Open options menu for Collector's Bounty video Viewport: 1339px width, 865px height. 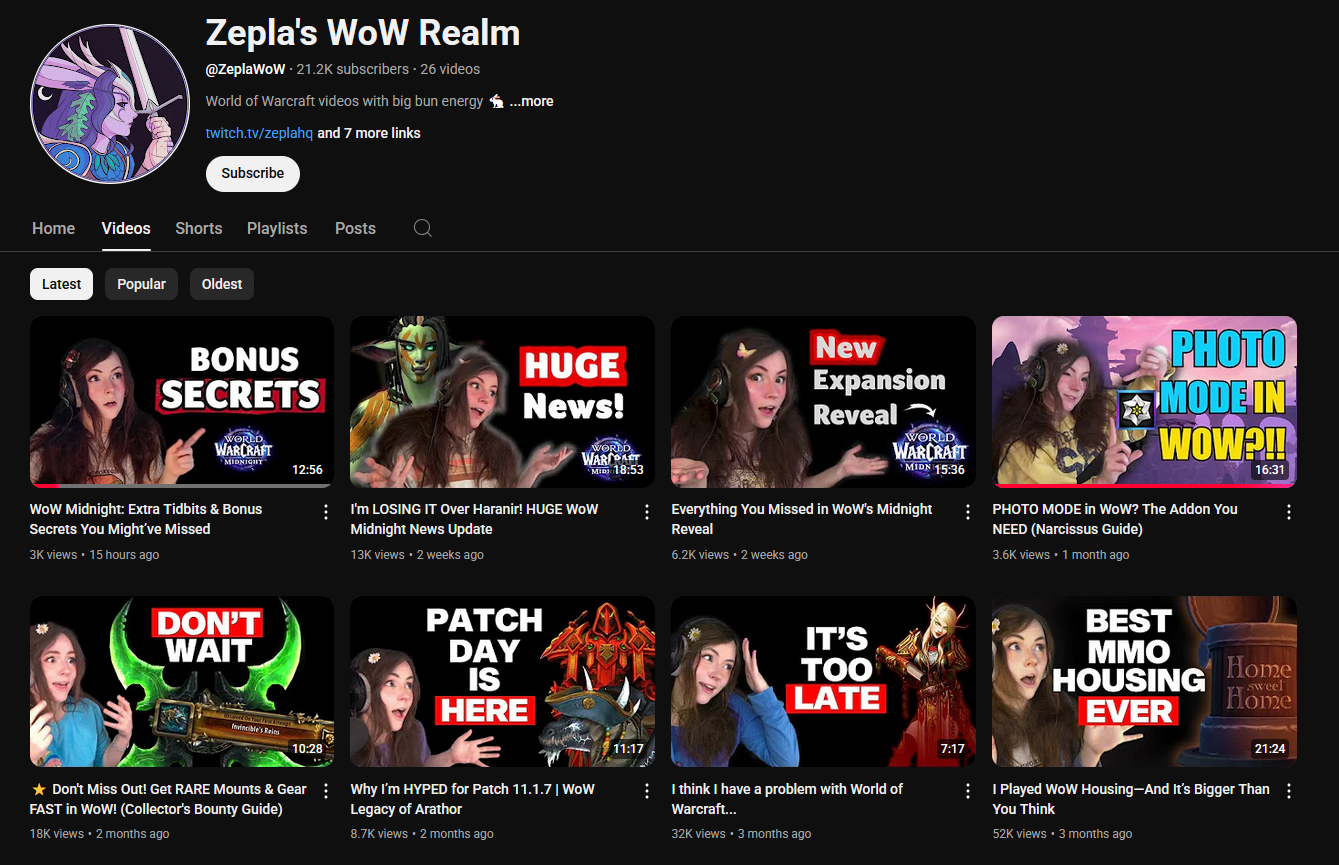point(326,791)
